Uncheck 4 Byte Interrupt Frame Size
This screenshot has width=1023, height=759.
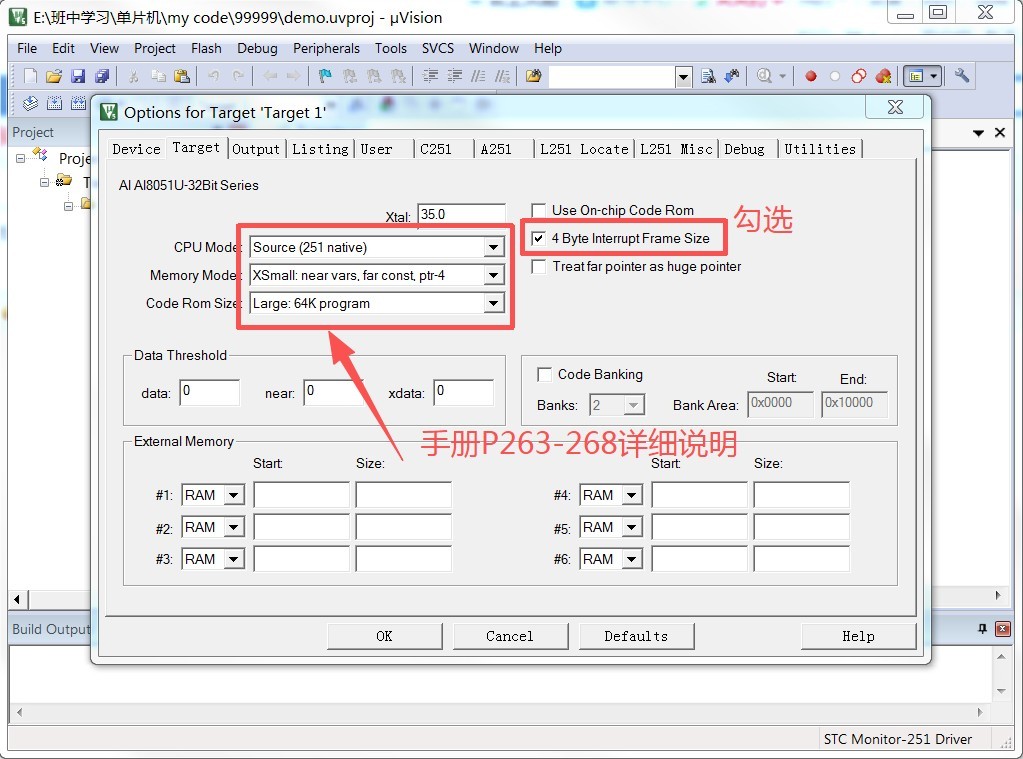pyautogui.click(x=539, y=238)
